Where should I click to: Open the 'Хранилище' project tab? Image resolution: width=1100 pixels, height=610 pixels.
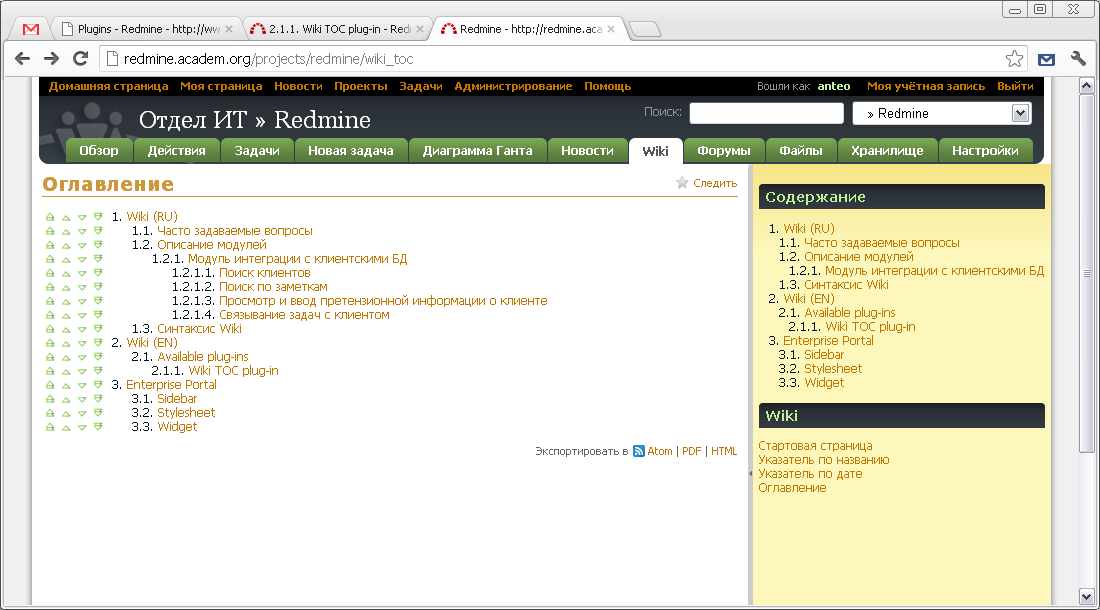pos(887,151)
